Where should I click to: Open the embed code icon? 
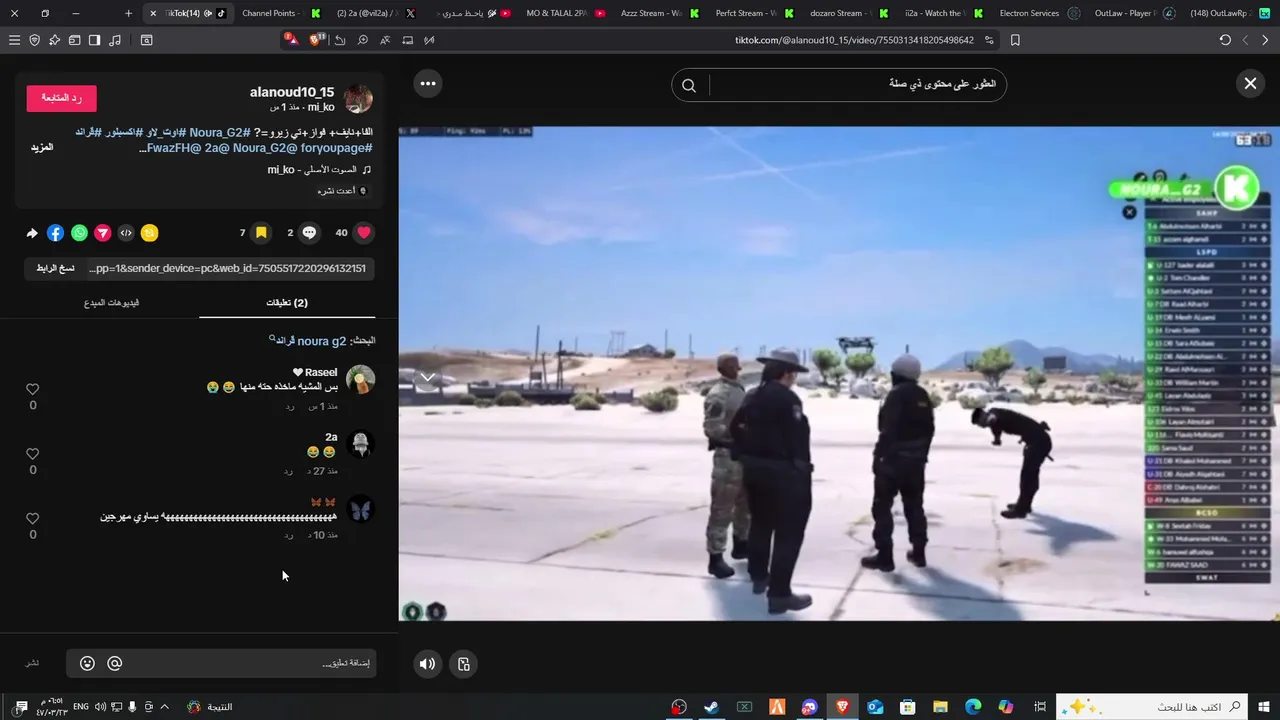126,233
